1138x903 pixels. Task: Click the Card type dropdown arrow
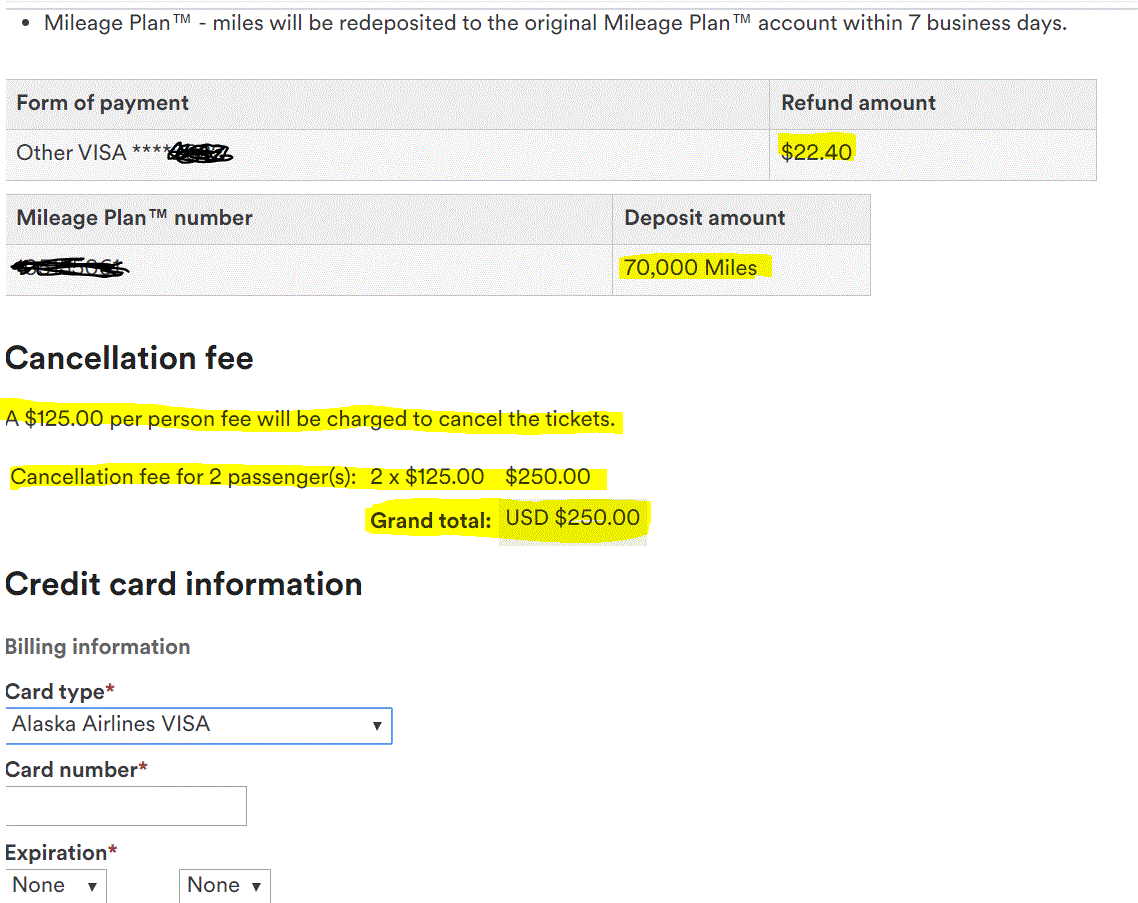click(376, 726)
